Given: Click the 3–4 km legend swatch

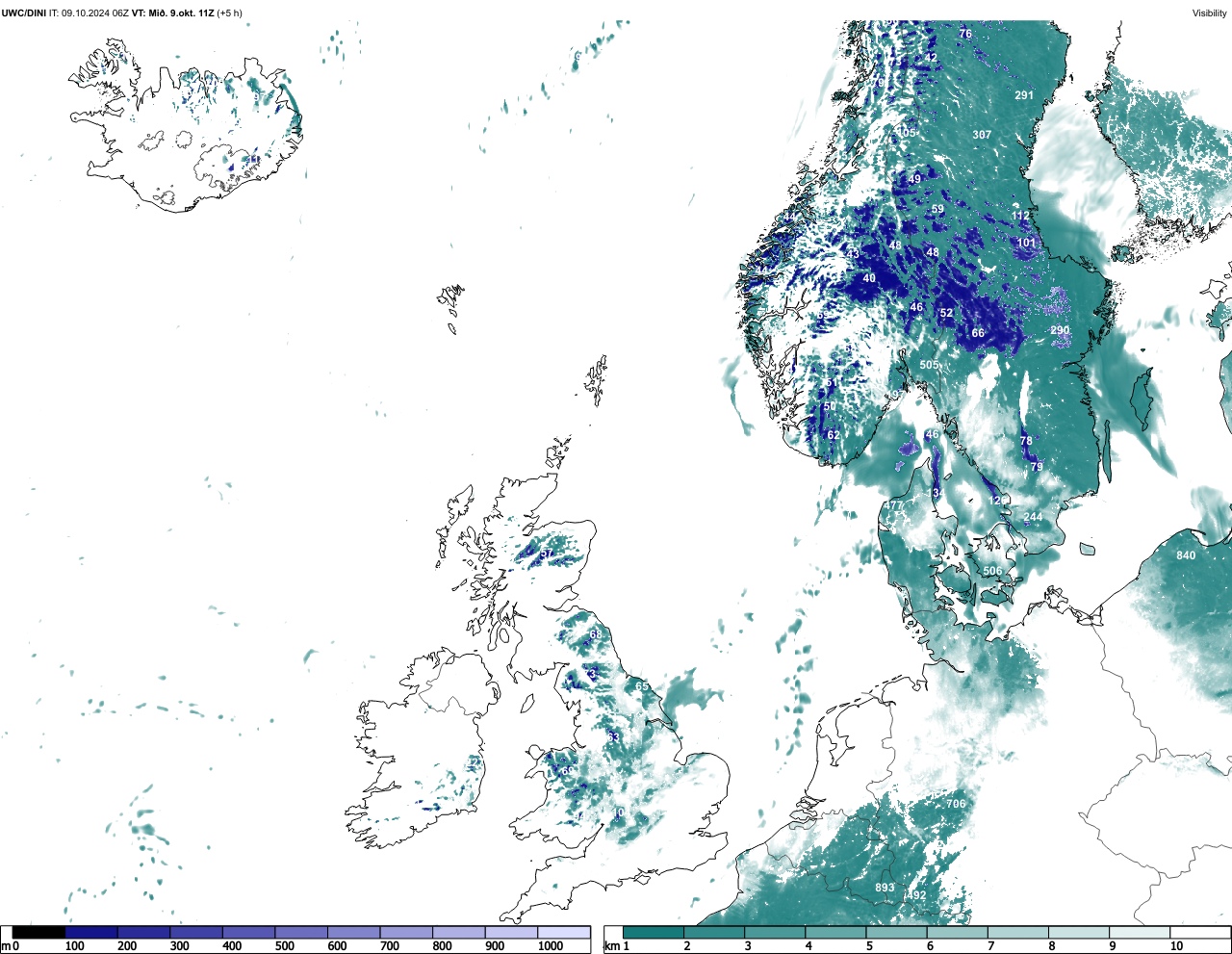Looking at the screenshot, I should (775, 933).
